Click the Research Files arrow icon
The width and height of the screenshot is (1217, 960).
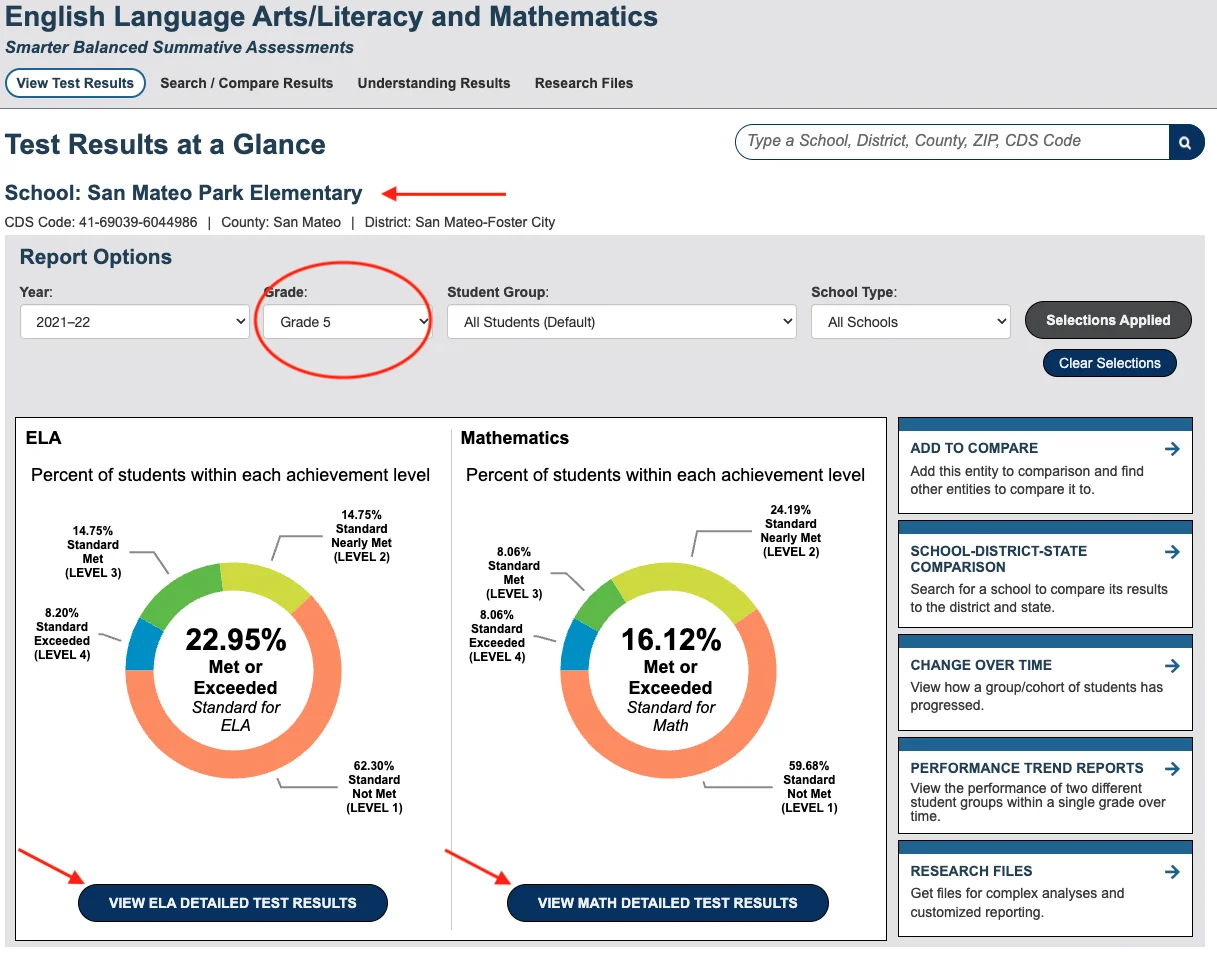click(x=1172, y=872)
